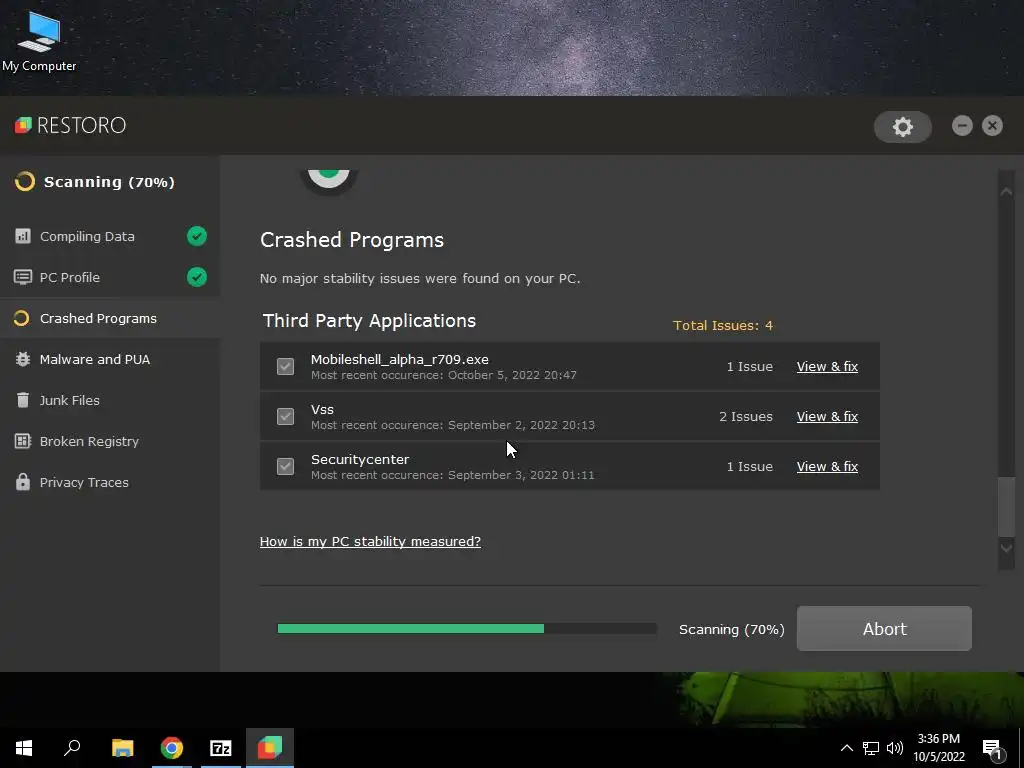
Task: Close the Restoro window
Action: tap(992, 125)
